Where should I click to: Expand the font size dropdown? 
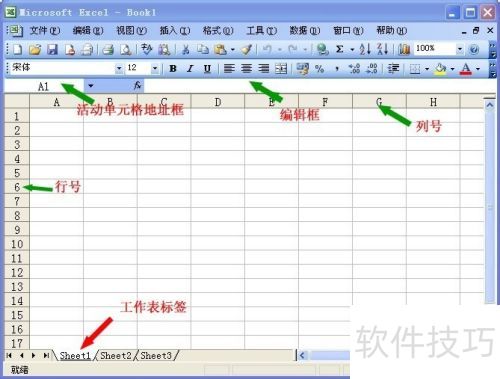click(155, 69)
